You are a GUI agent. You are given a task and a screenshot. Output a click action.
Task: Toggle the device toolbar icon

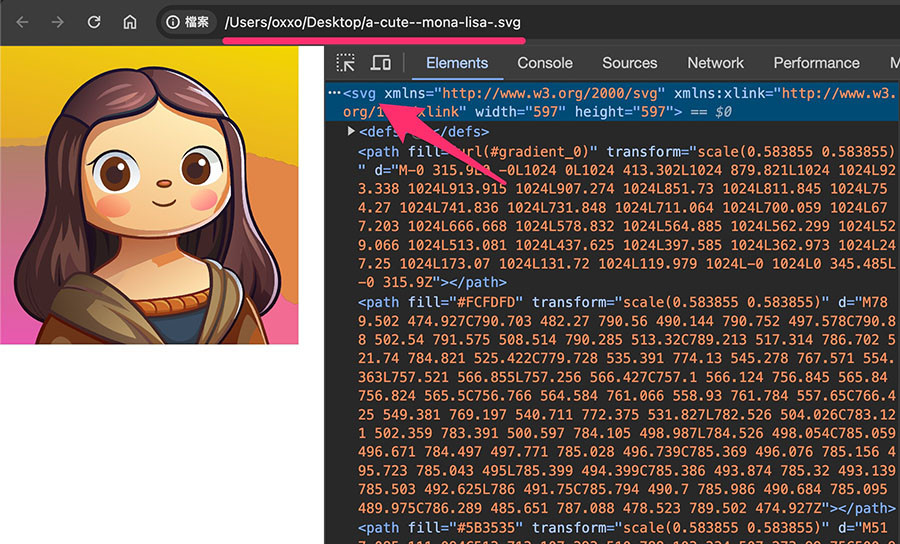[x=381, y=63]
